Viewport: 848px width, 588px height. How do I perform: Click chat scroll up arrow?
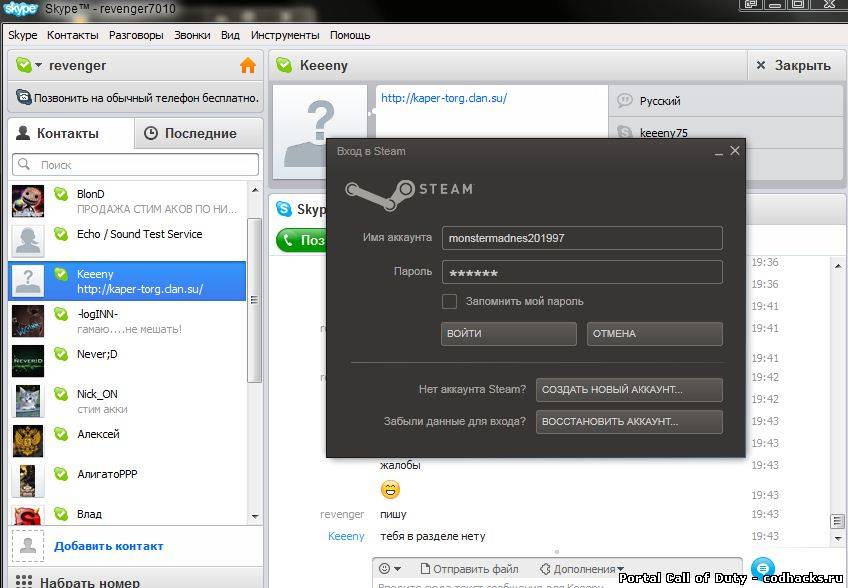point(838,266)
